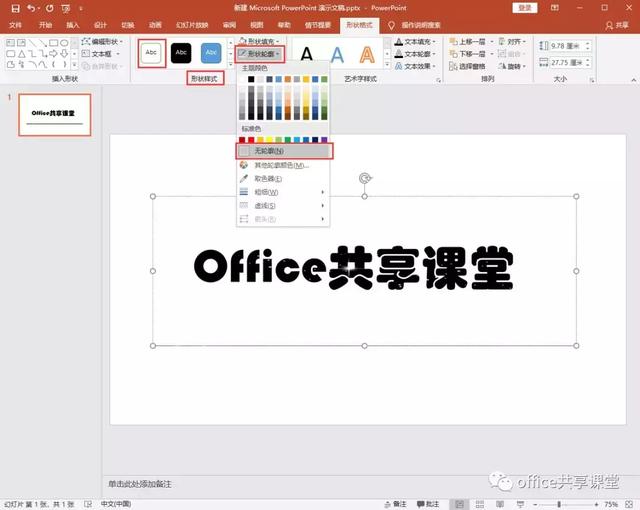This screenshot has height=510, width=640.
Task: Switch to the 动画 (Animations) tab
Action: pos(155,25)
